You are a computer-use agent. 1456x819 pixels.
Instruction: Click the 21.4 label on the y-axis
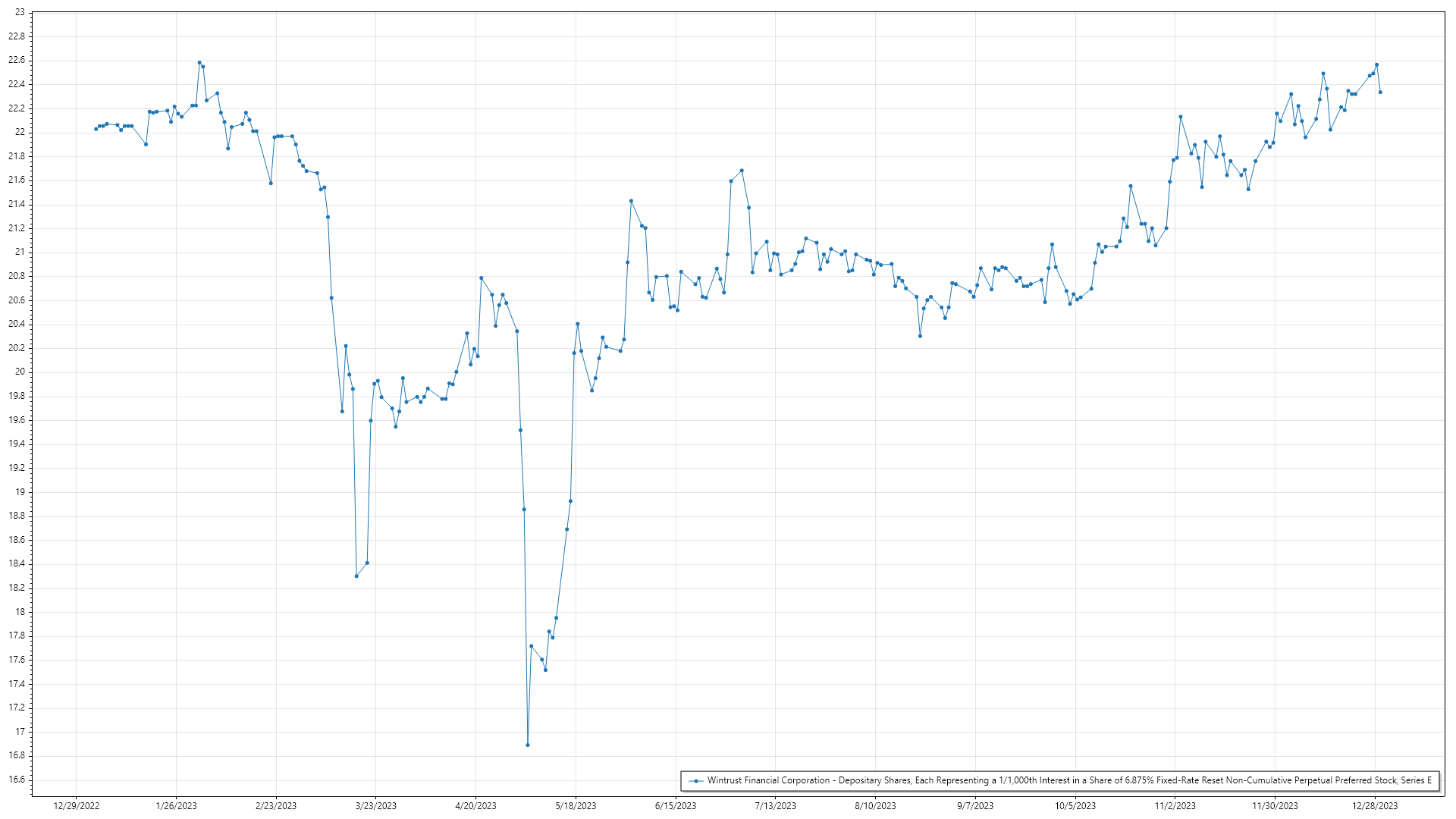pyautogui.click(x=16, y=204)
